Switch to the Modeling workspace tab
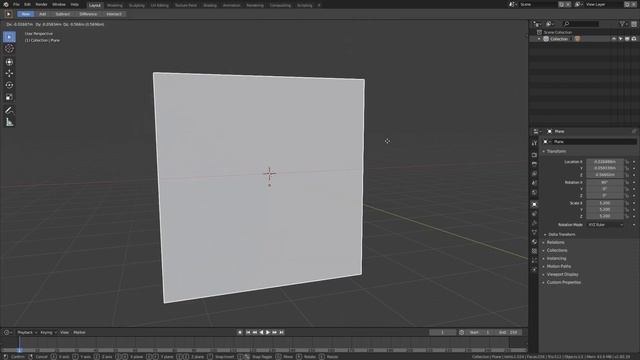This screenshot has width=640, height=360. click(114, 5)
